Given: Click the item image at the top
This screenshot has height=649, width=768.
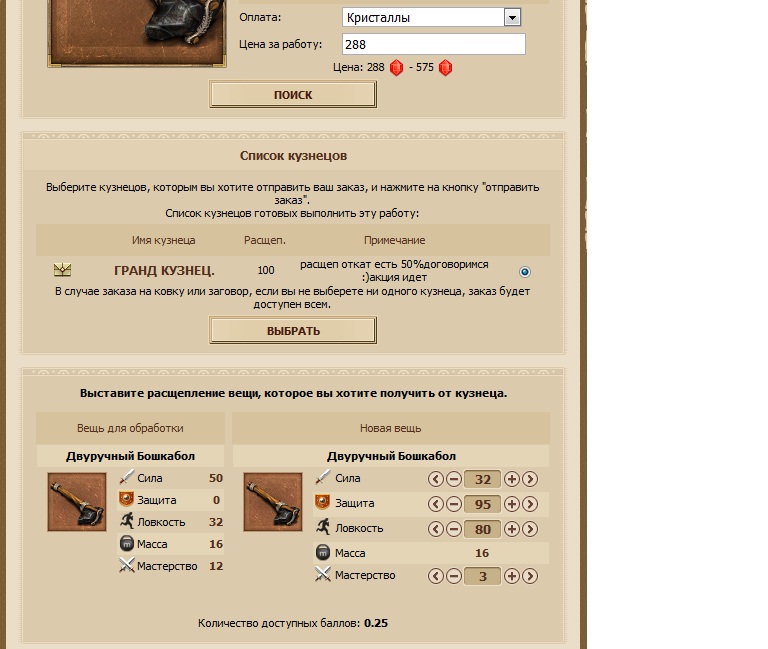Looking at the screenshot, I should tap(137, 32).
